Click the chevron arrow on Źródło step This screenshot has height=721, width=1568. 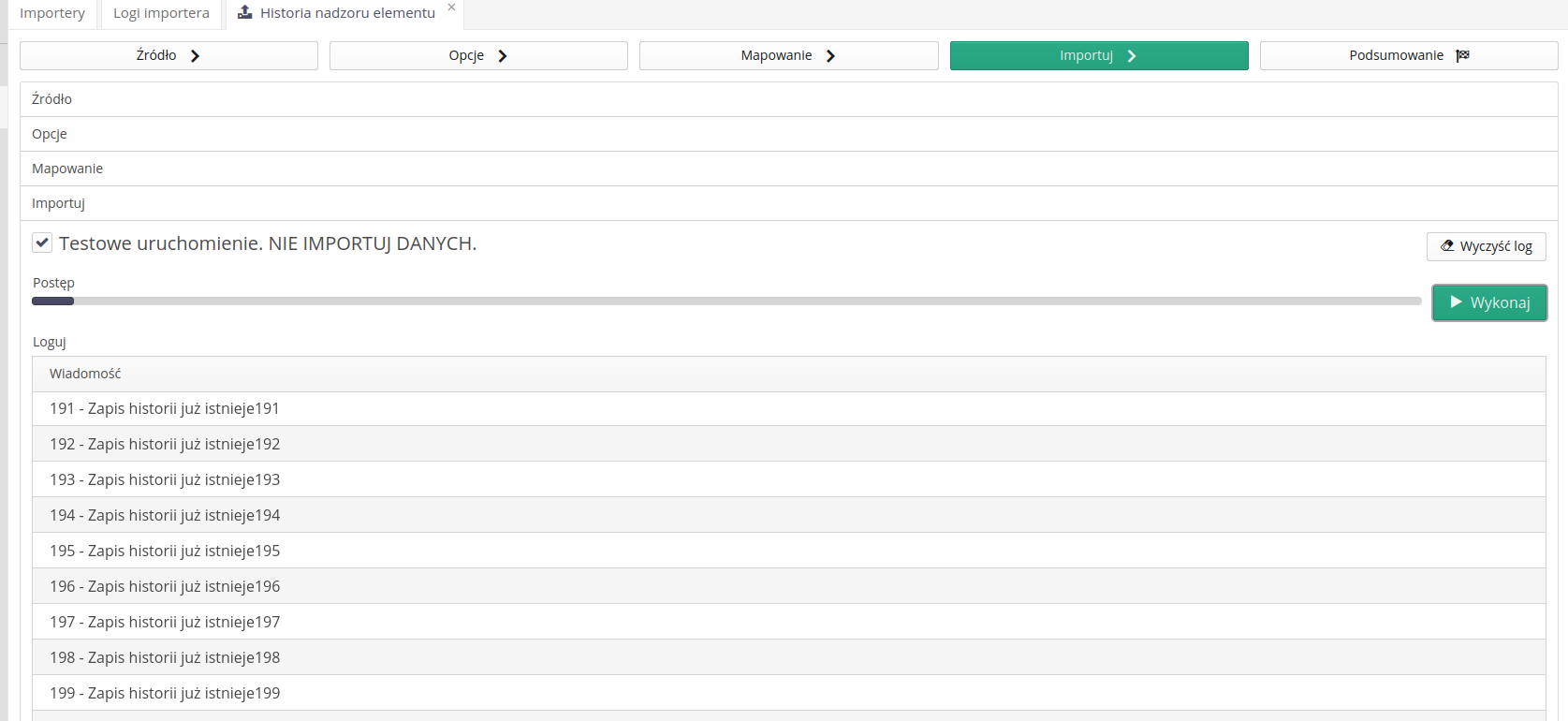pos(195,56)
